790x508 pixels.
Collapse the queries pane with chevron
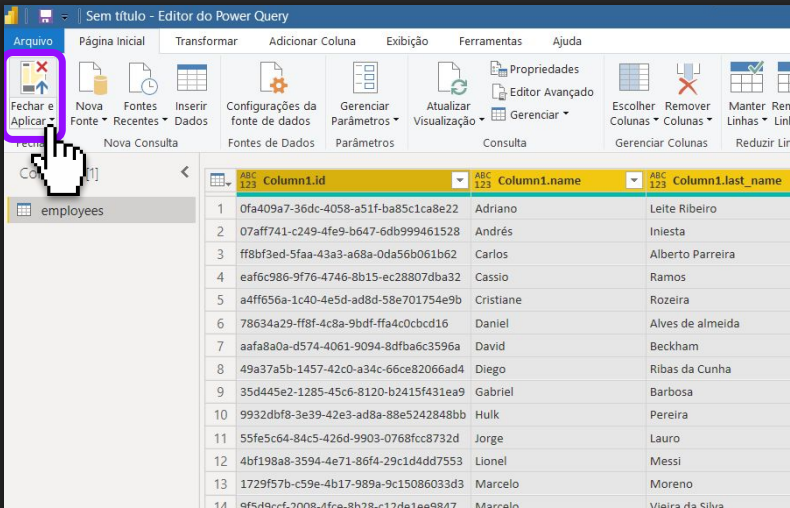(185, 172)
